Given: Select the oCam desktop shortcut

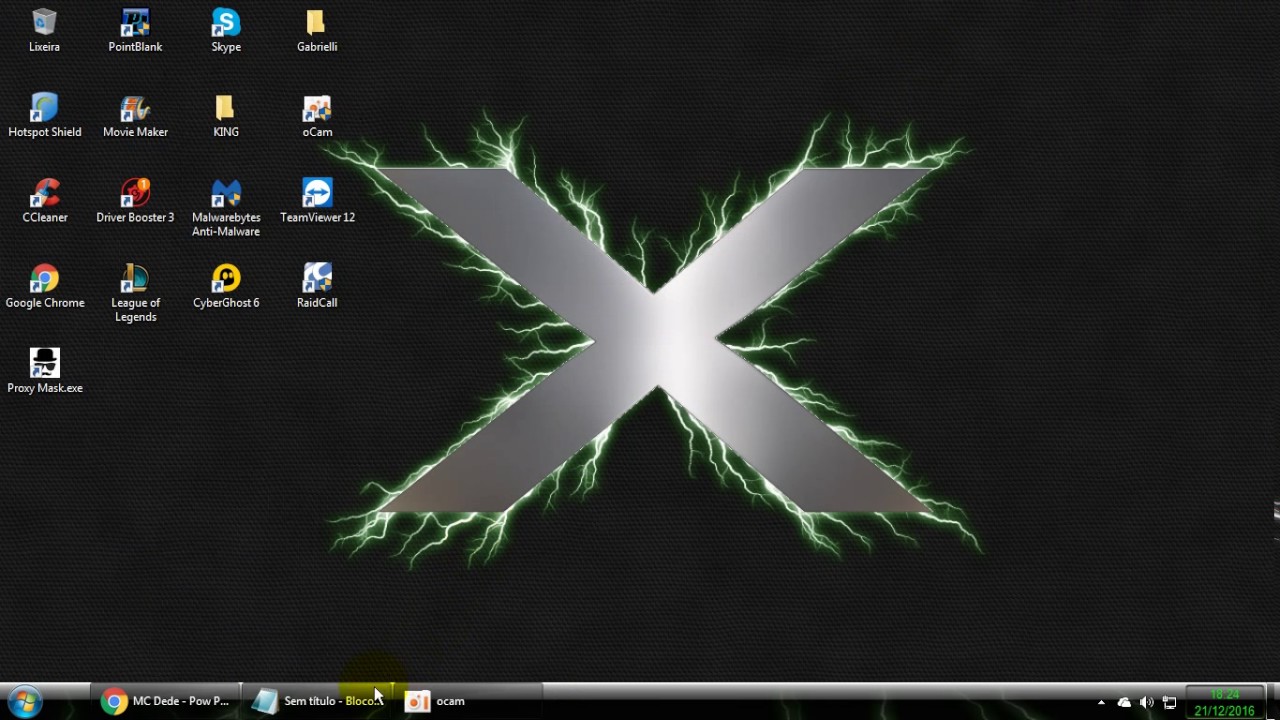Looking at the screenshot, I should tap(317, 116).
